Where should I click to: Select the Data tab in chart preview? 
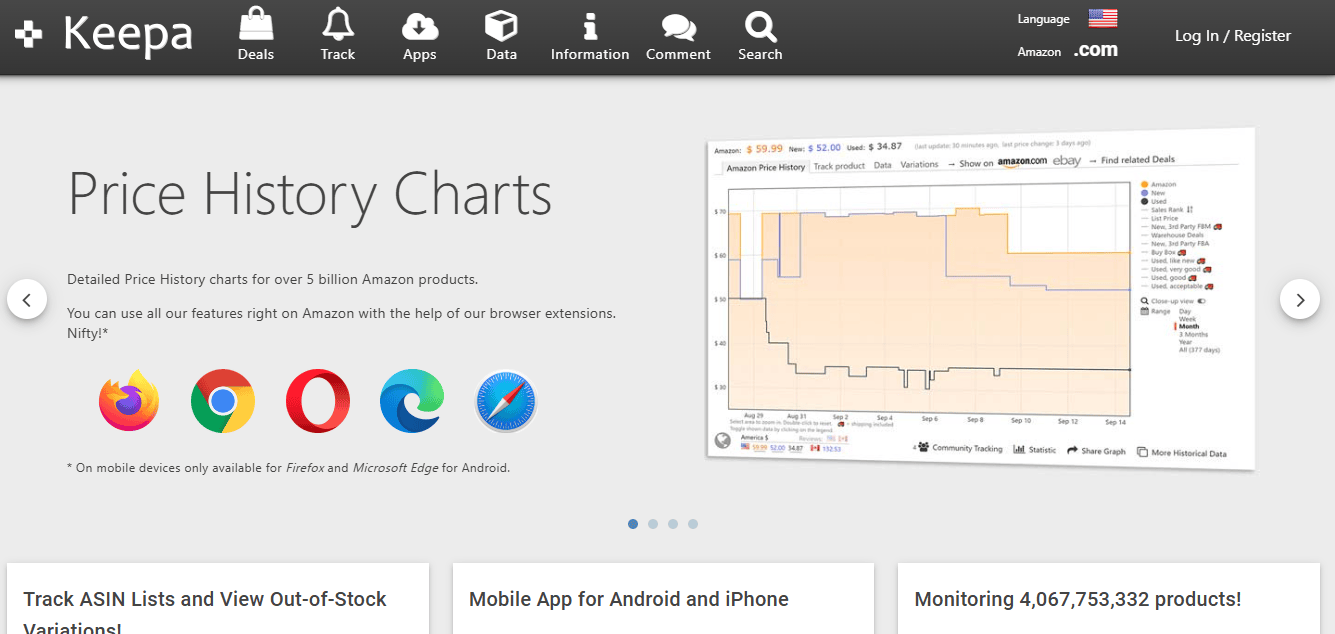(882, 165)
